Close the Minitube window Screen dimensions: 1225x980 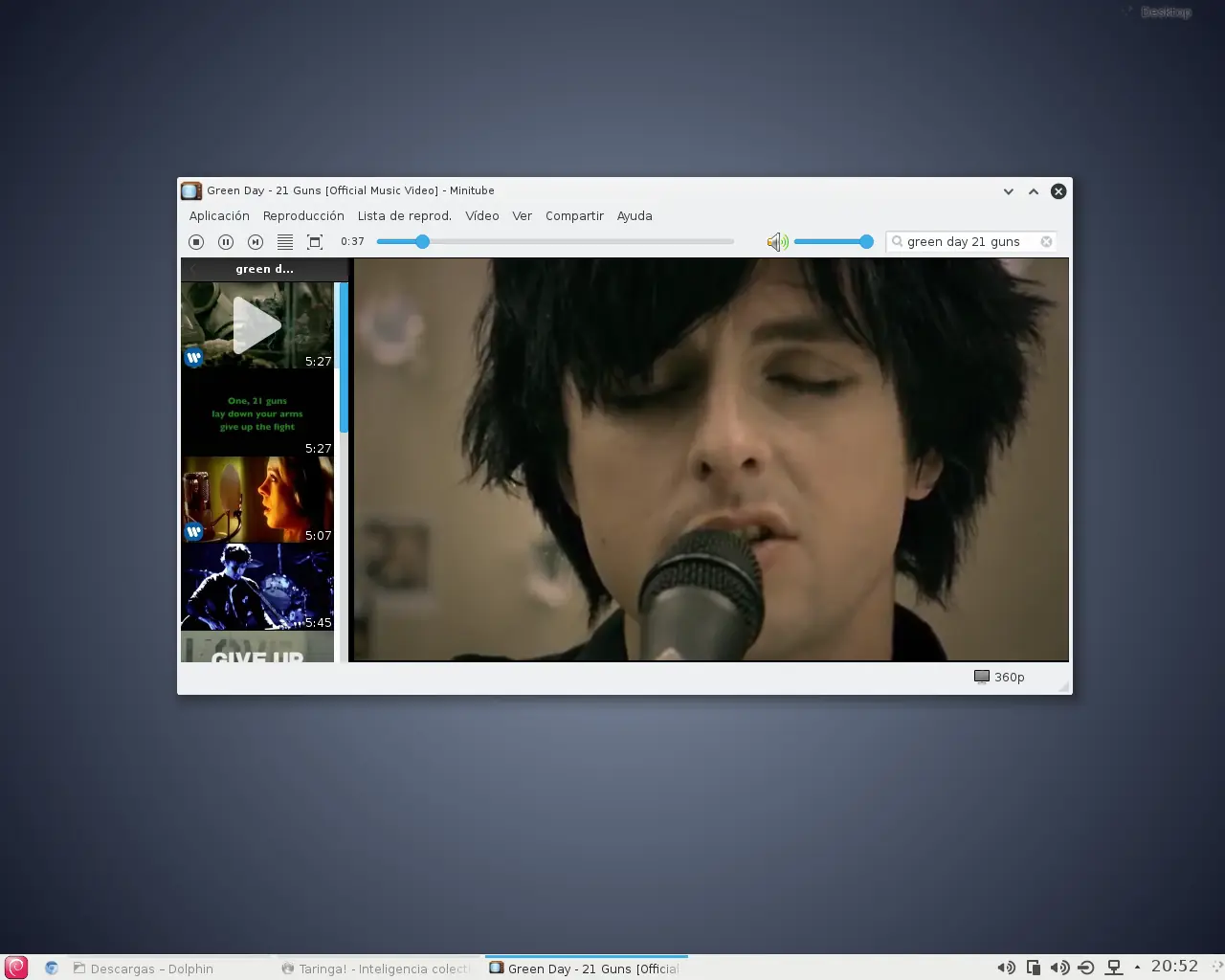click(1058, 191)
